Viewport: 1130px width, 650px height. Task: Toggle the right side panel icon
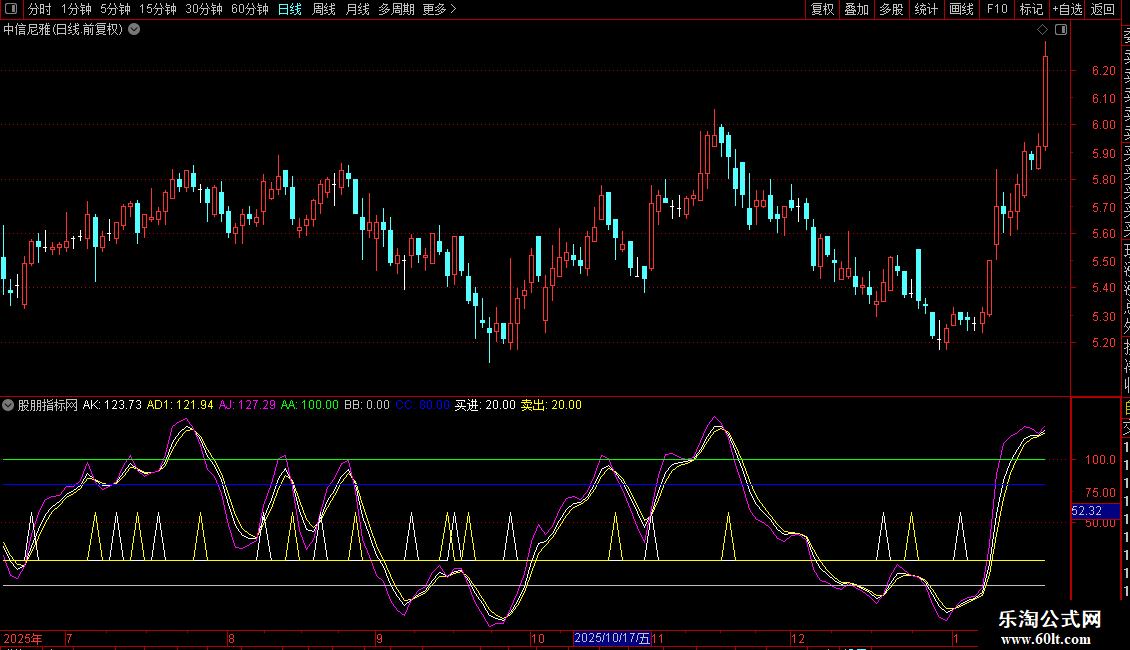pos(1061,30)
